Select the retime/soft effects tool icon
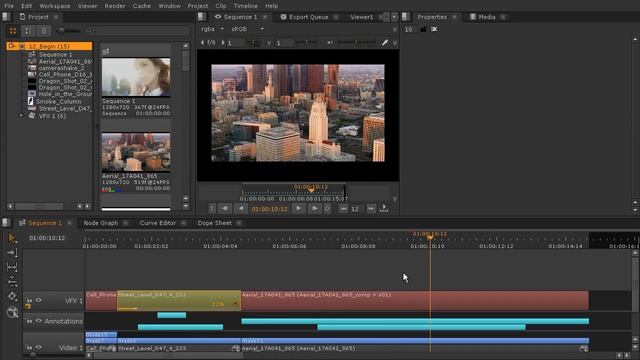Image resolution: width=640 pixels, height=360 pixels. (12, 312)
